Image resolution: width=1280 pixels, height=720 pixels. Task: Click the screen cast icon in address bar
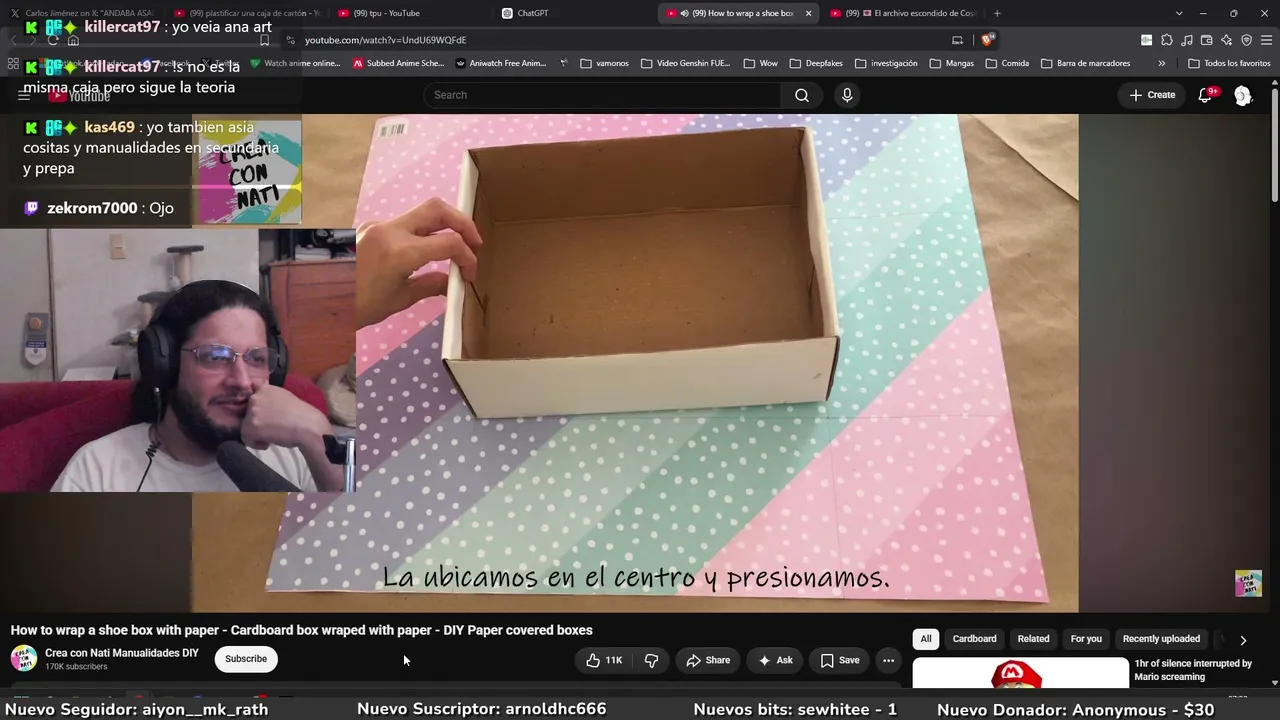coord(957,40)
